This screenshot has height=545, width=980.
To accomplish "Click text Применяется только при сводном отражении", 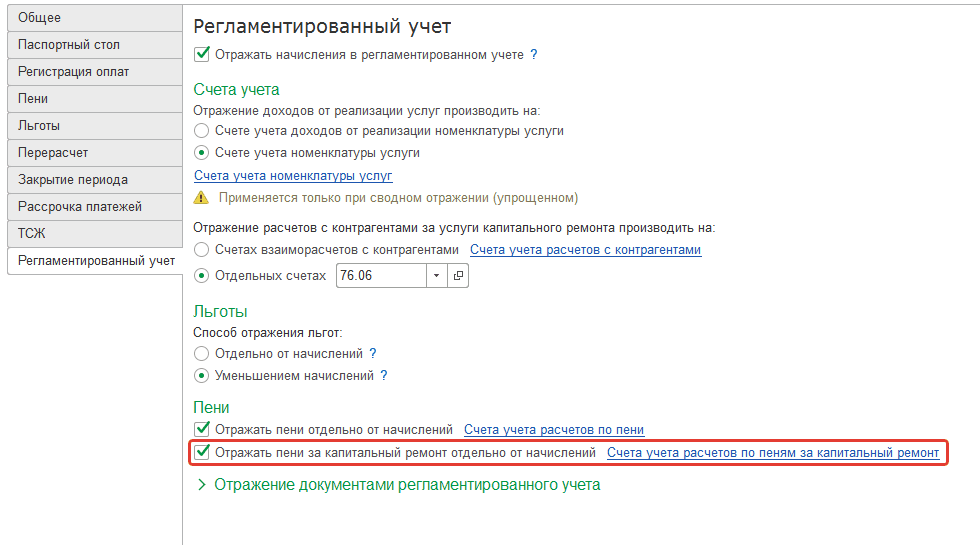I will click(398, 198).
